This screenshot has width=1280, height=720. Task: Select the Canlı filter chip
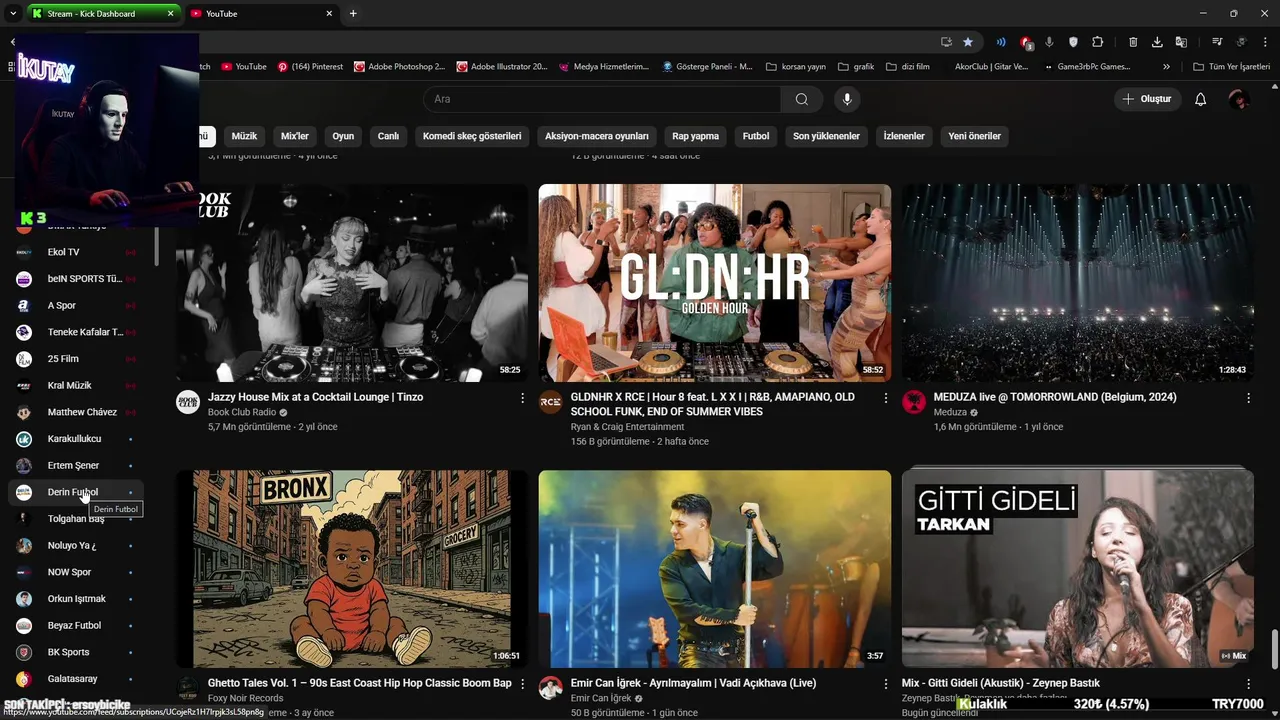tap(388, 136)
